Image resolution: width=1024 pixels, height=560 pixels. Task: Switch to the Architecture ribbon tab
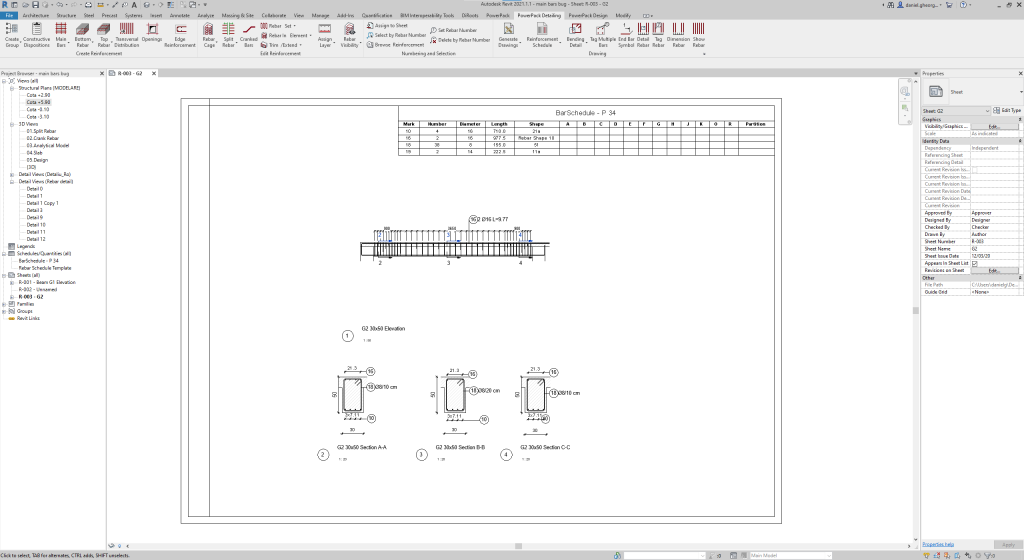pos(35,15)
